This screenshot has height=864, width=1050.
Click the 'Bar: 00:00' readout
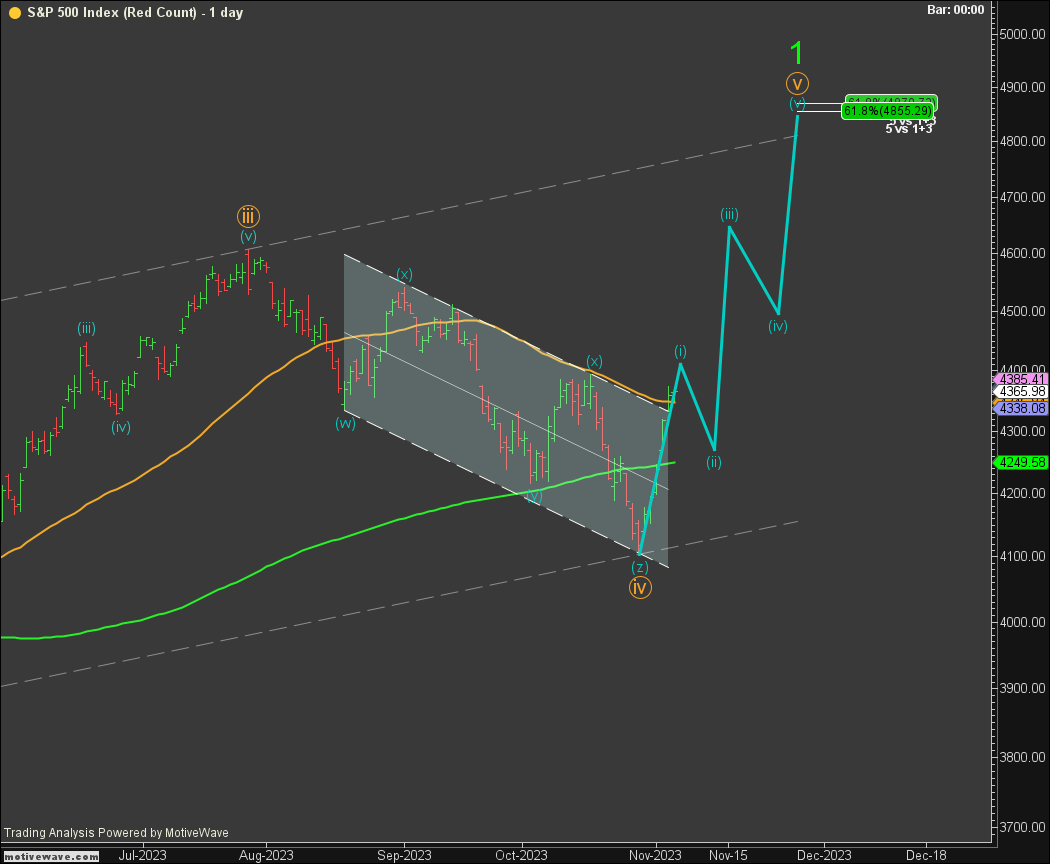tap(956, 10)
